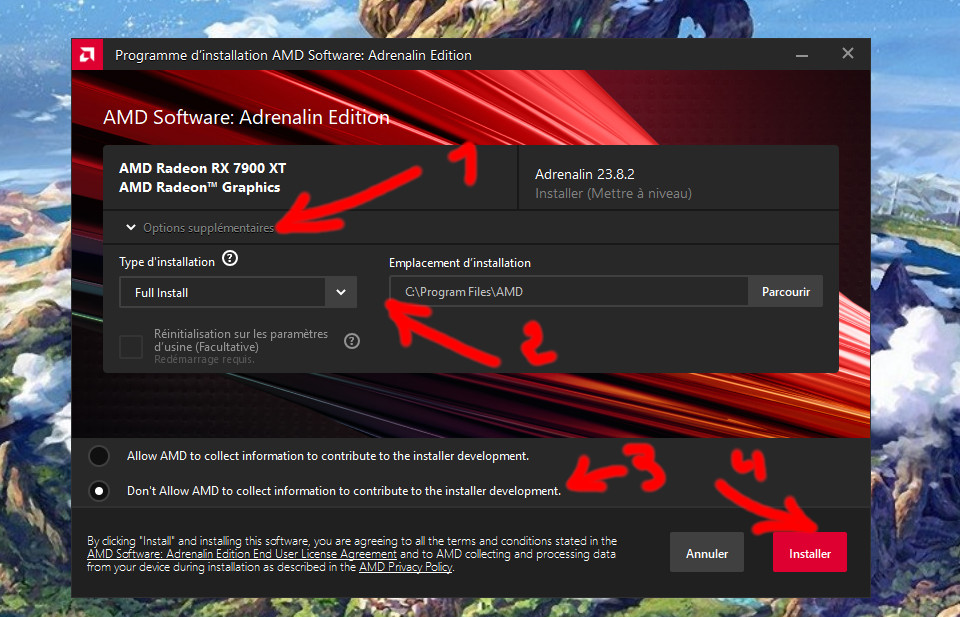Click the AMD Software: Adrenalin Edition heading
The image size is (960, 617).
[246, 117]
